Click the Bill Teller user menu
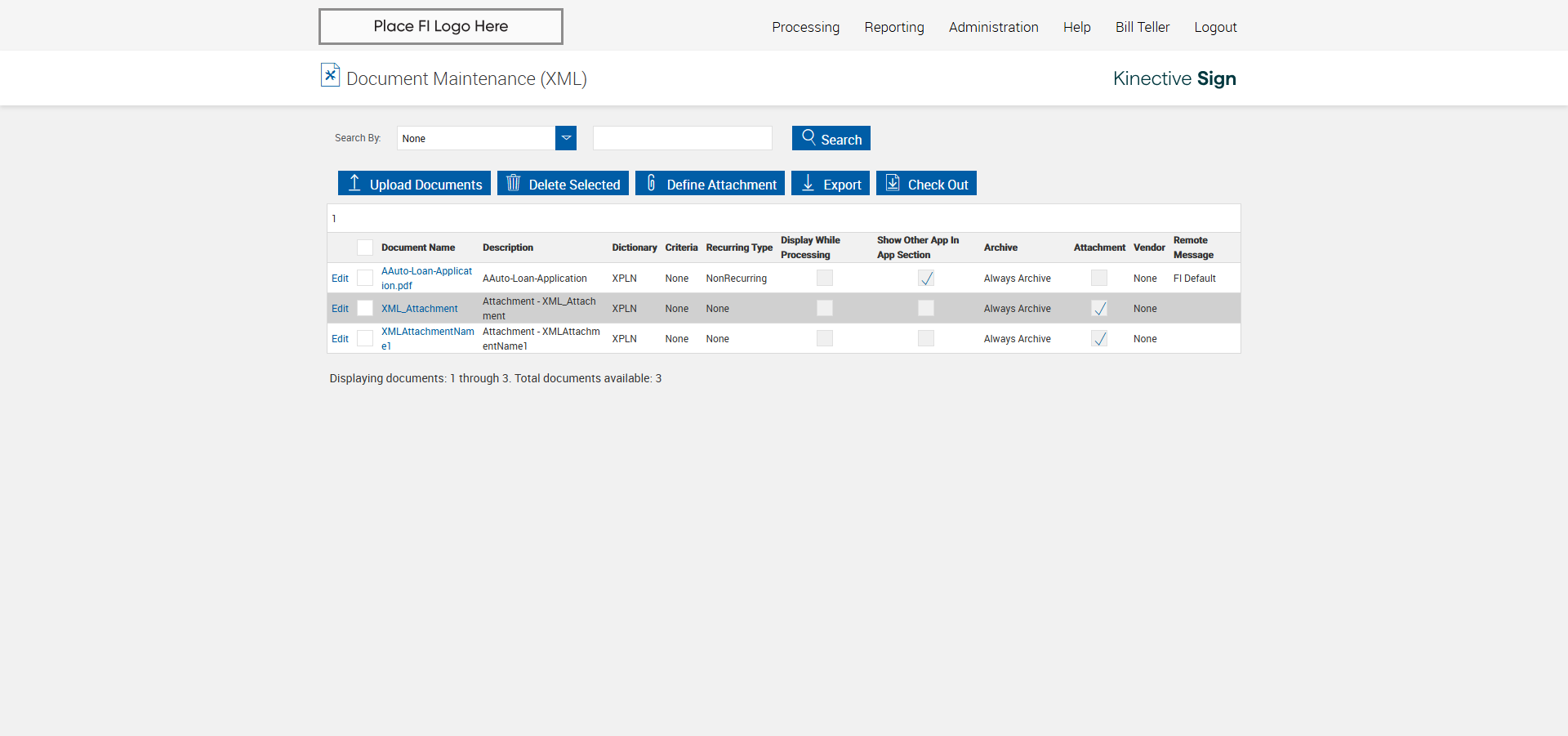The image size is (1568, 736). [1143, 27]
